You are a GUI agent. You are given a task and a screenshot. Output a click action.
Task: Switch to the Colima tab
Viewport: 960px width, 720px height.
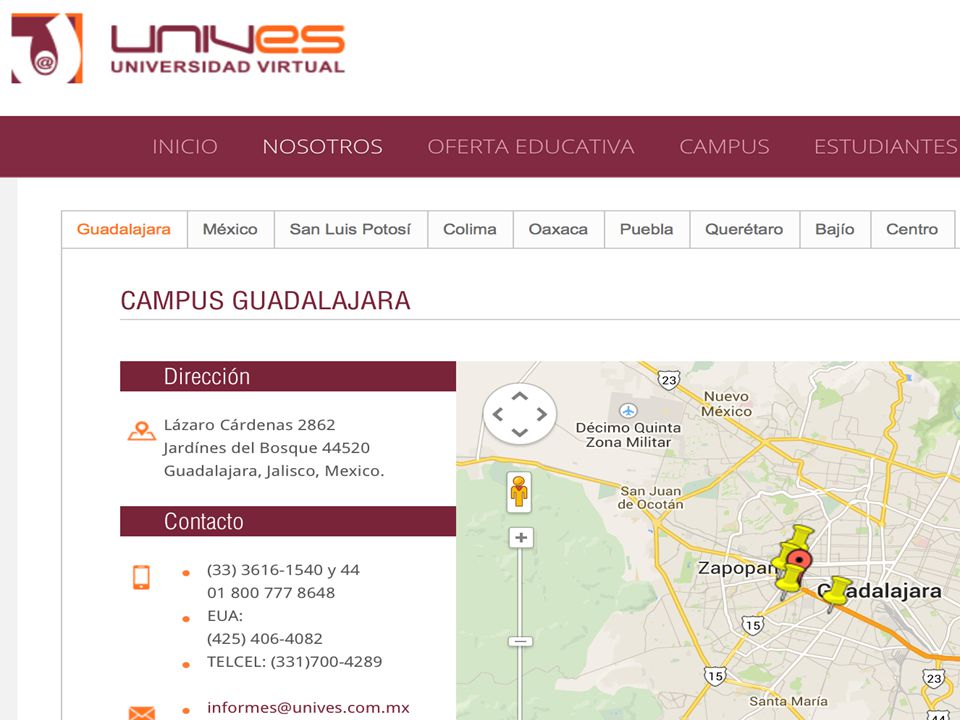(470, 230)
